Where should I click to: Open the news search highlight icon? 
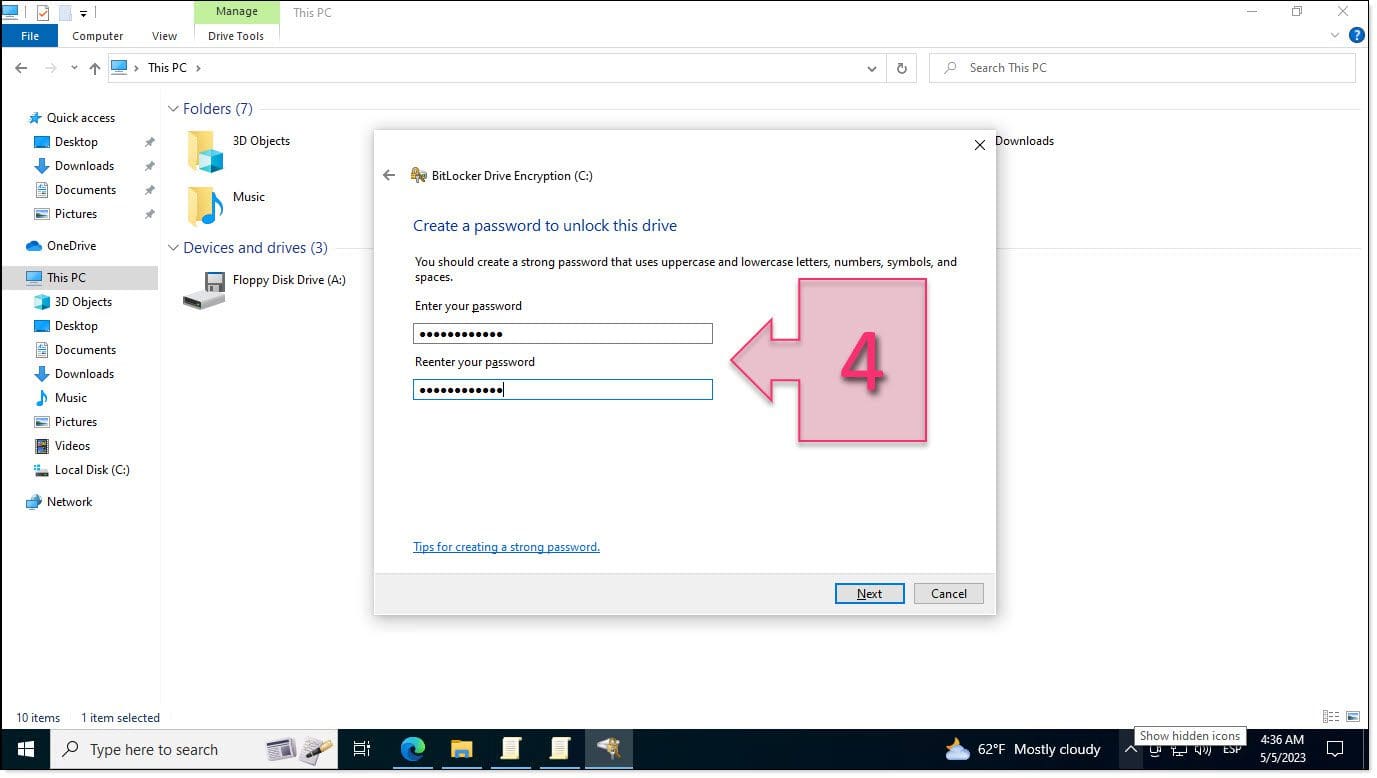(299, 749)
